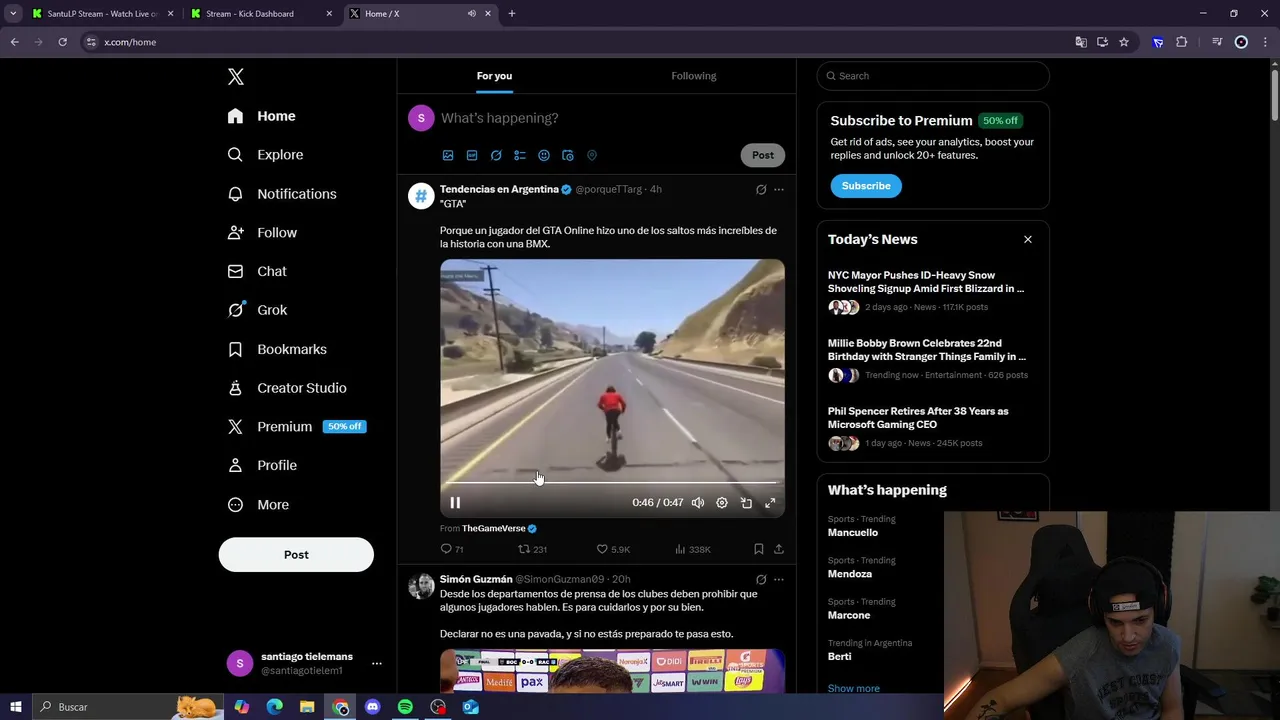The image size is (1280, 720).
Task: Click Show more under What's happening
Action: (x=854, y=688)
